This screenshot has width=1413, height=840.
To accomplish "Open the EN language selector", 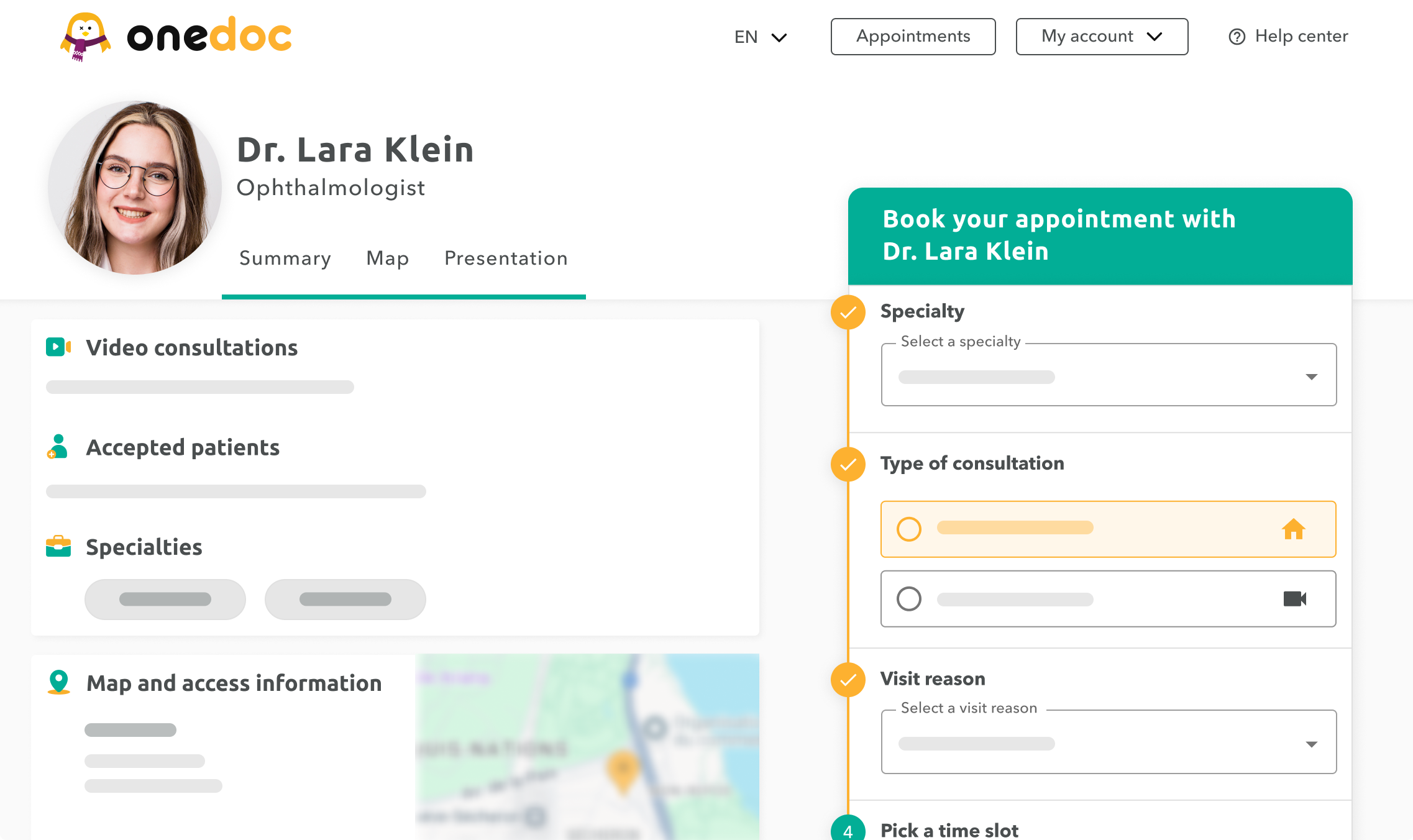I will point(761,37).
